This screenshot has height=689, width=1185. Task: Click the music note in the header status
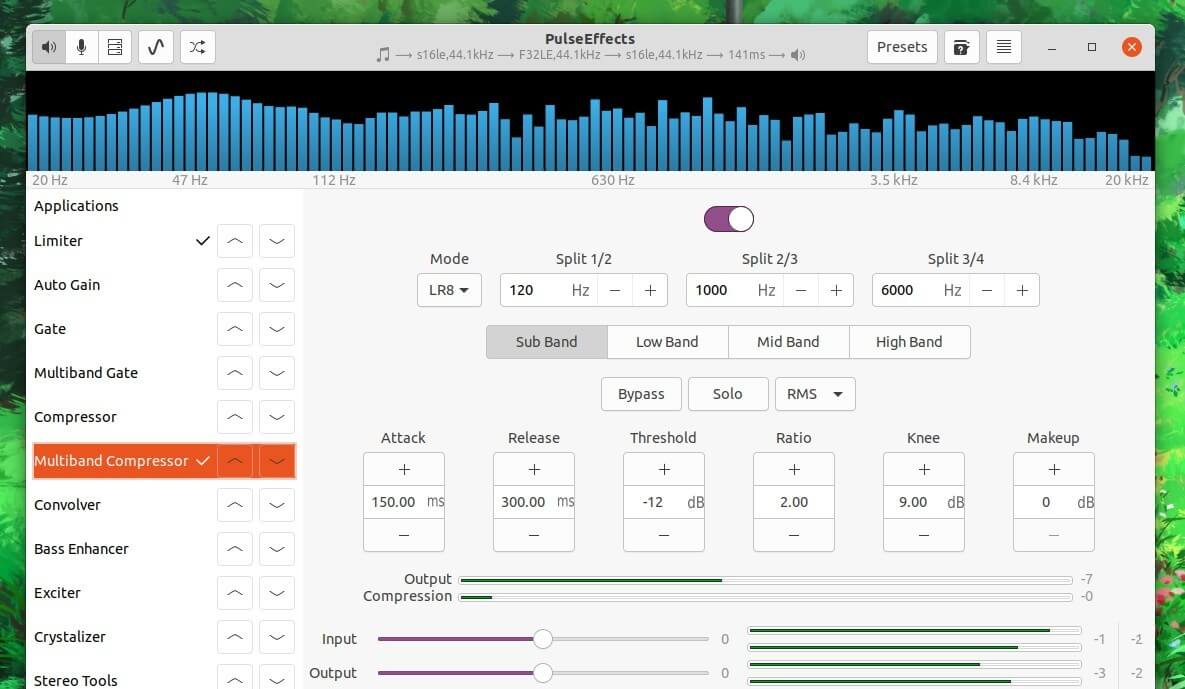click(x=383, y=55)
